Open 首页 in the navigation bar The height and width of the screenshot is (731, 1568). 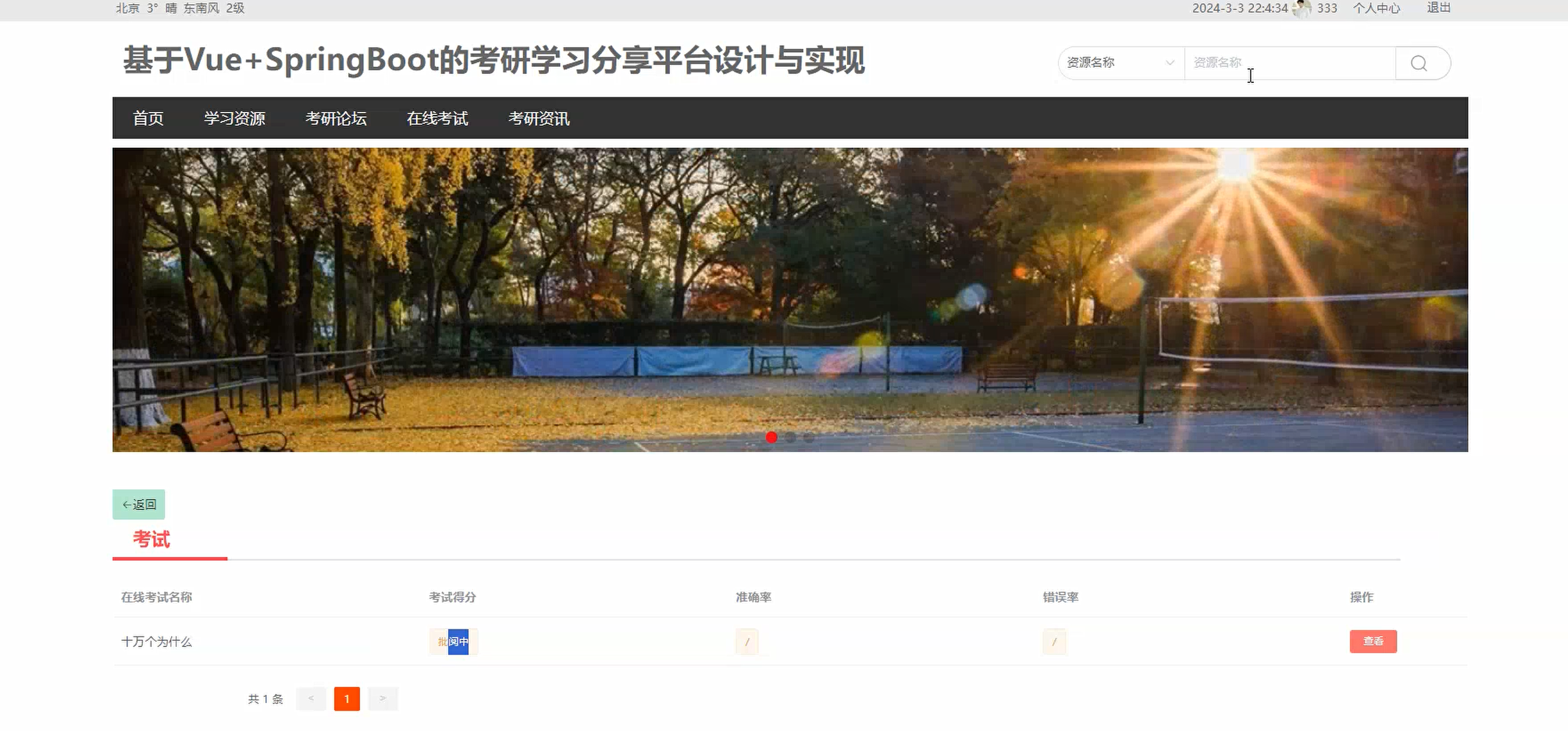[148, 118]
